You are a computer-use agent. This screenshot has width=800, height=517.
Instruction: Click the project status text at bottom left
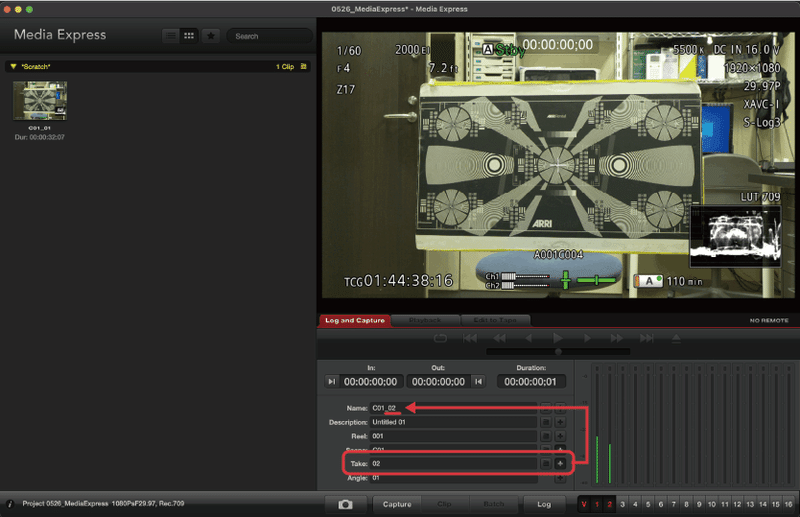(x=103, y=503)
